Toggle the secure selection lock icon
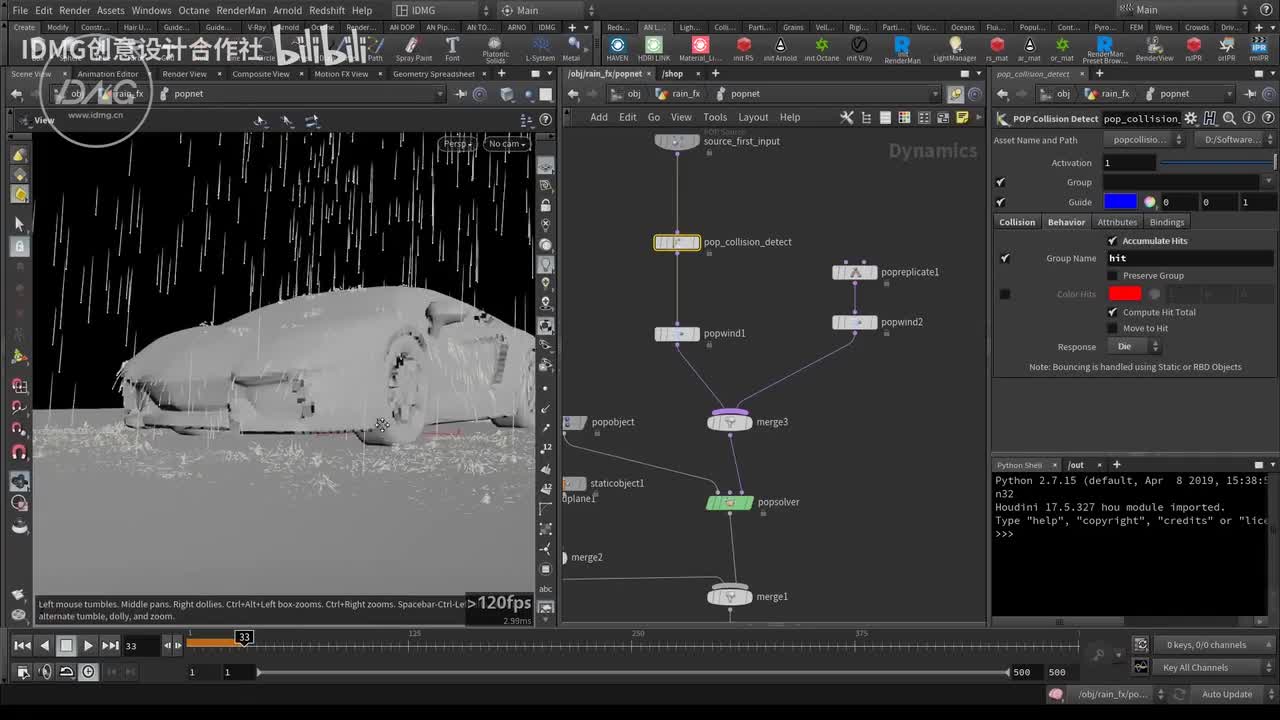The height and width of the screenshot is (720, 1280). (x=19, y=246)
